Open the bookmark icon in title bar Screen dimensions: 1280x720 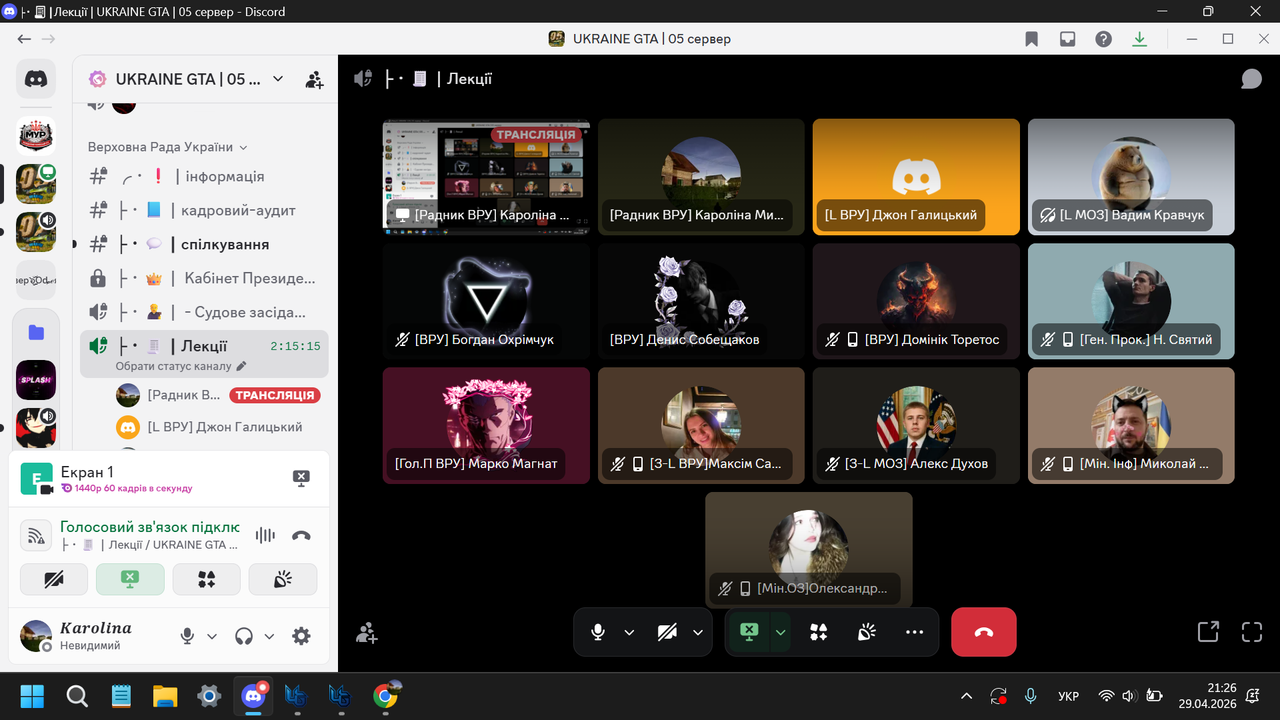click(1031, 39)
